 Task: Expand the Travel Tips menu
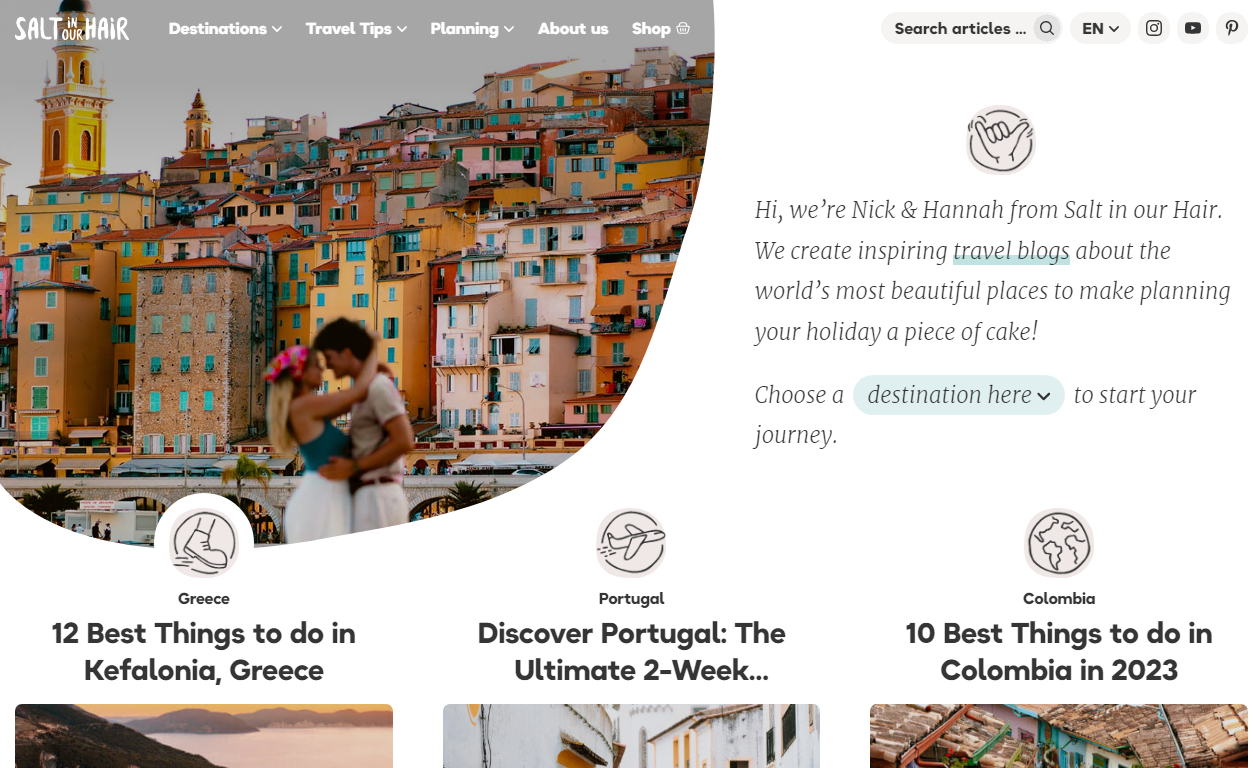pos(357,29)
